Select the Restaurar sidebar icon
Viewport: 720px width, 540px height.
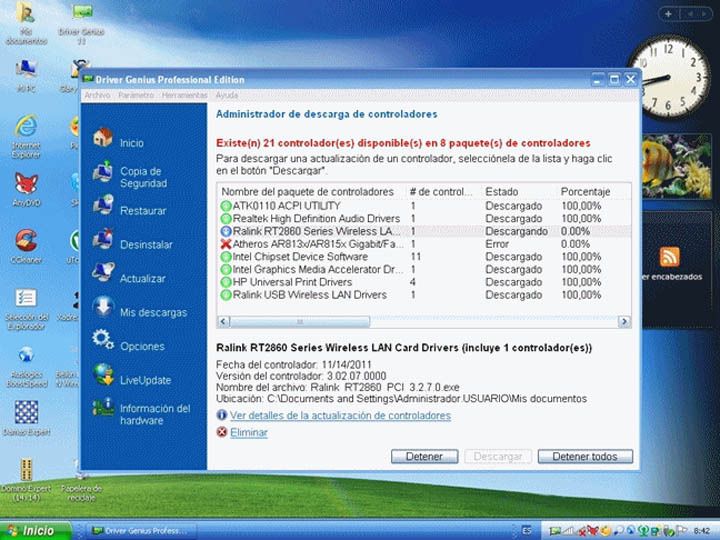coord(103,205)
